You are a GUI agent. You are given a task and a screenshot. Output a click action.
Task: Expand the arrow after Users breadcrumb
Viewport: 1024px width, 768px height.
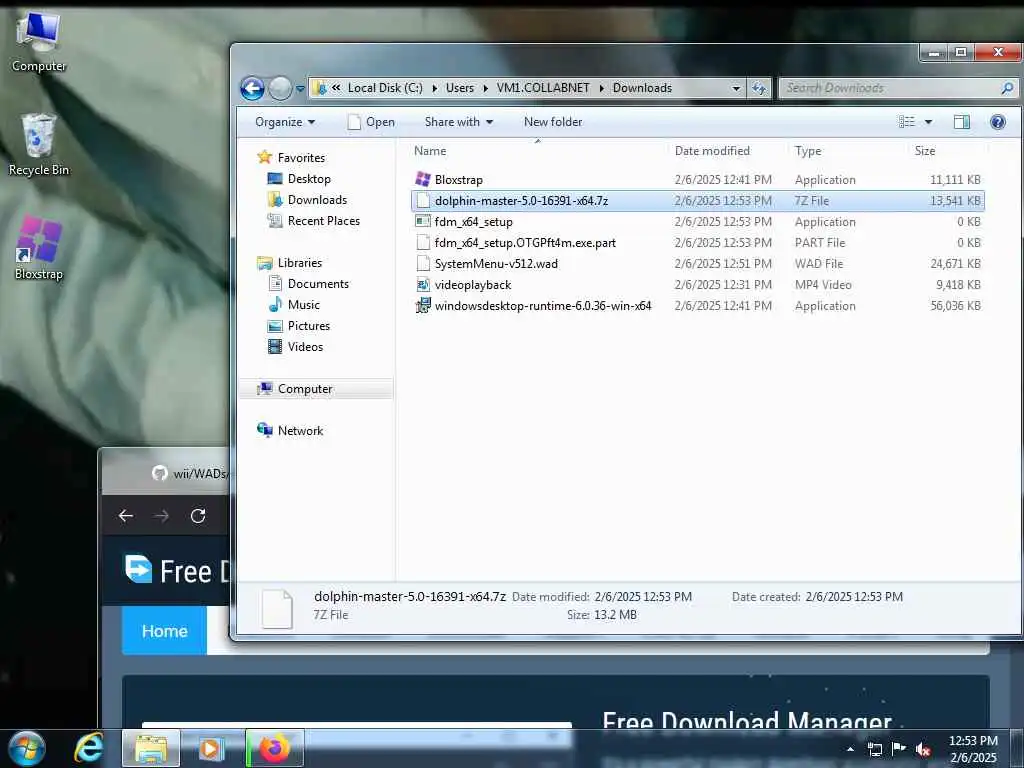point(485,88)
